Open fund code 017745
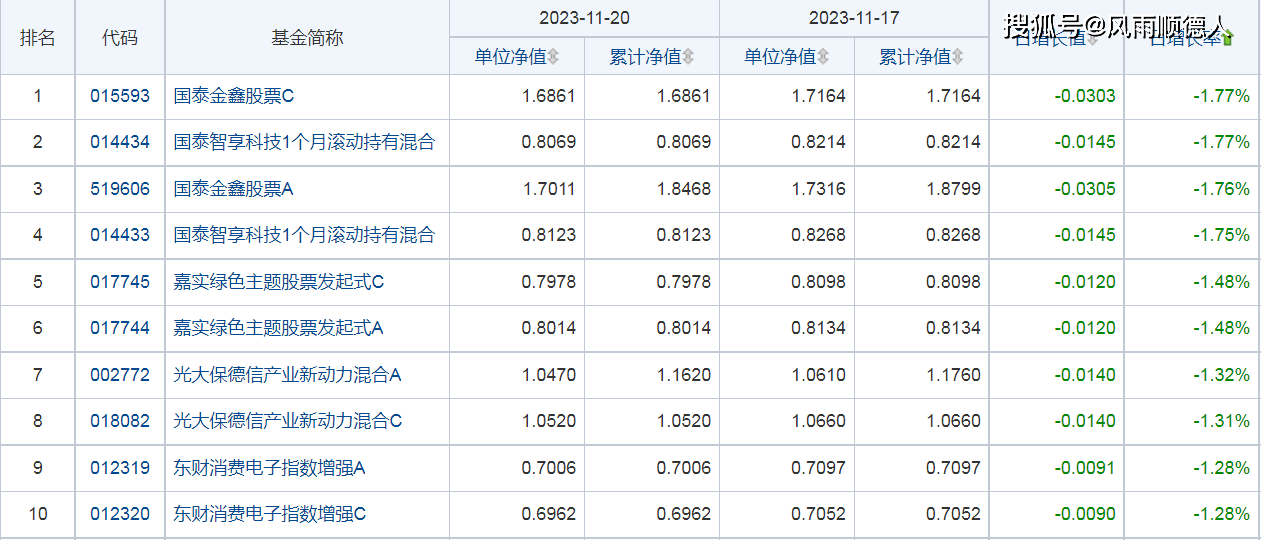The image size is (1261, 540). tap(120, 282)
